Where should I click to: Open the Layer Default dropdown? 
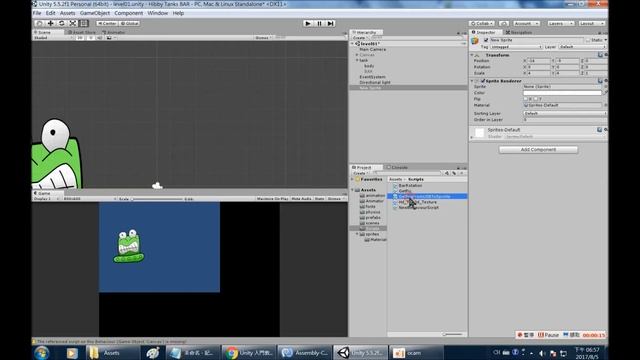(x=582, y=47)
